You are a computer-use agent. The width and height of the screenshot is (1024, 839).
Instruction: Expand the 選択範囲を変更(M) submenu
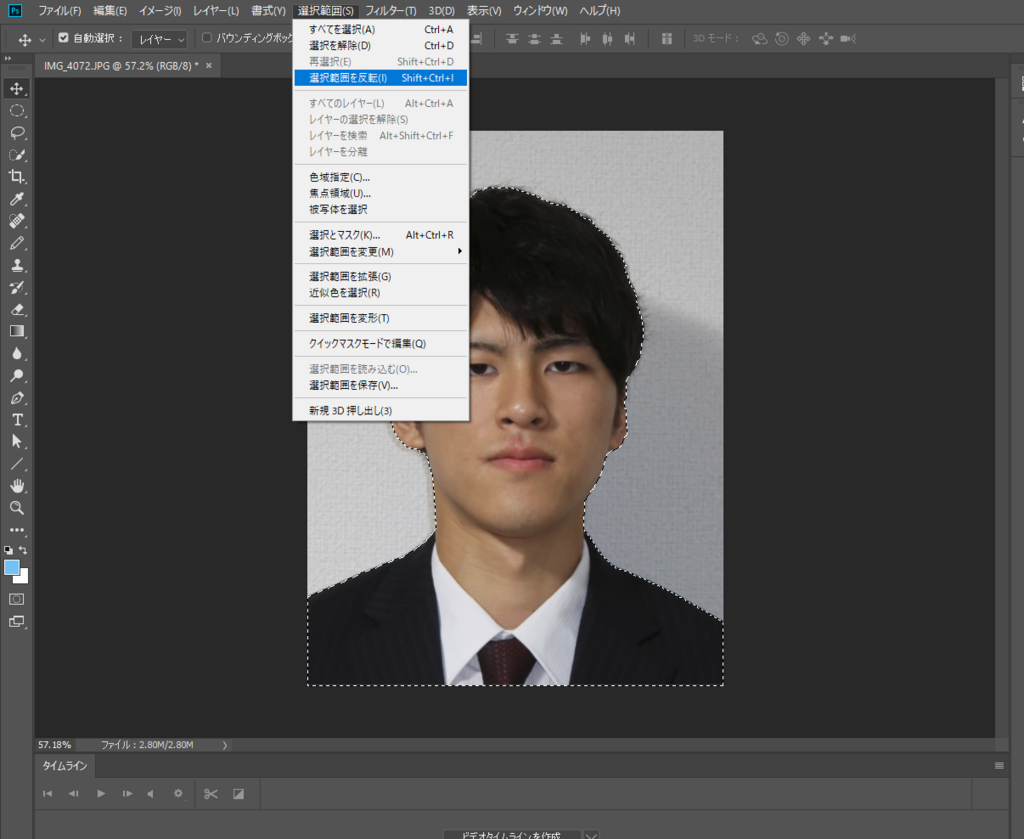[381, 251]
